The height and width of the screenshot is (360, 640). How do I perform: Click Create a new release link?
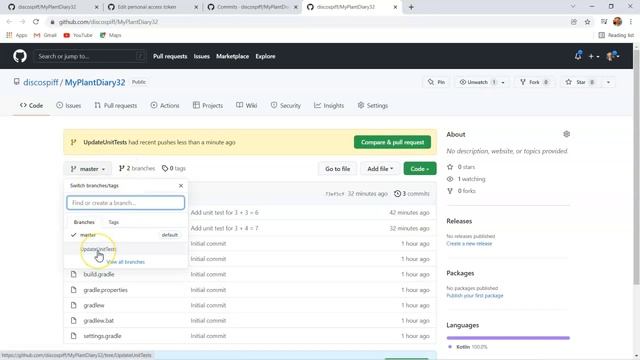(469, 244)
